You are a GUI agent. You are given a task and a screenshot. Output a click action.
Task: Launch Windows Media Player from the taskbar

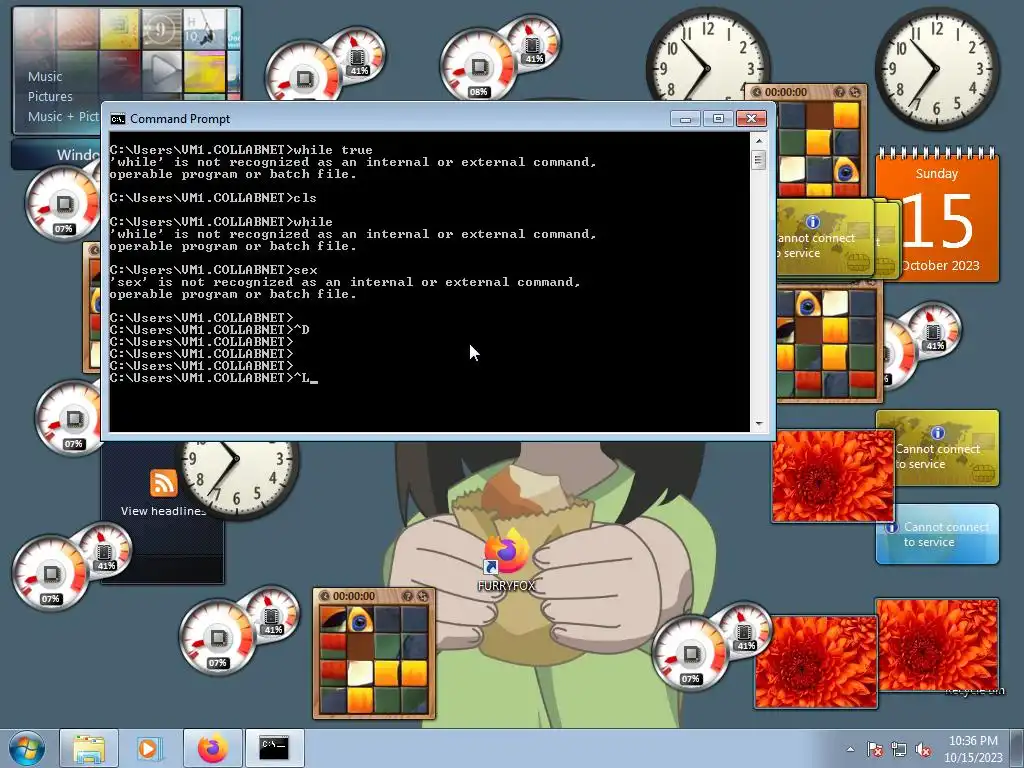(x=150, y=748)
